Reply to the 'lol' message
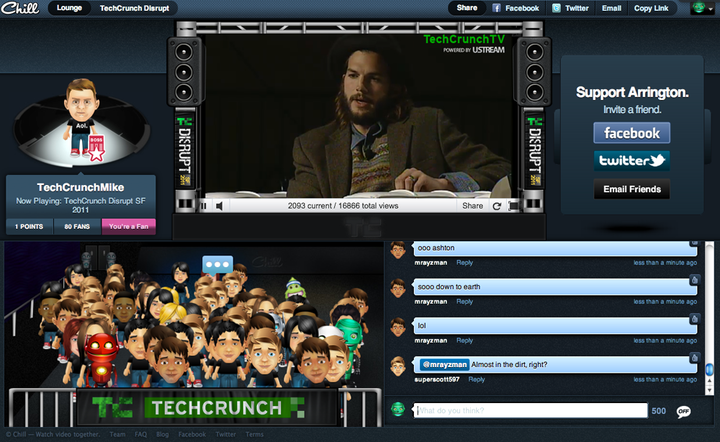Image resolution: width=720 pixels, height=442 pixels. click(464, 341)
